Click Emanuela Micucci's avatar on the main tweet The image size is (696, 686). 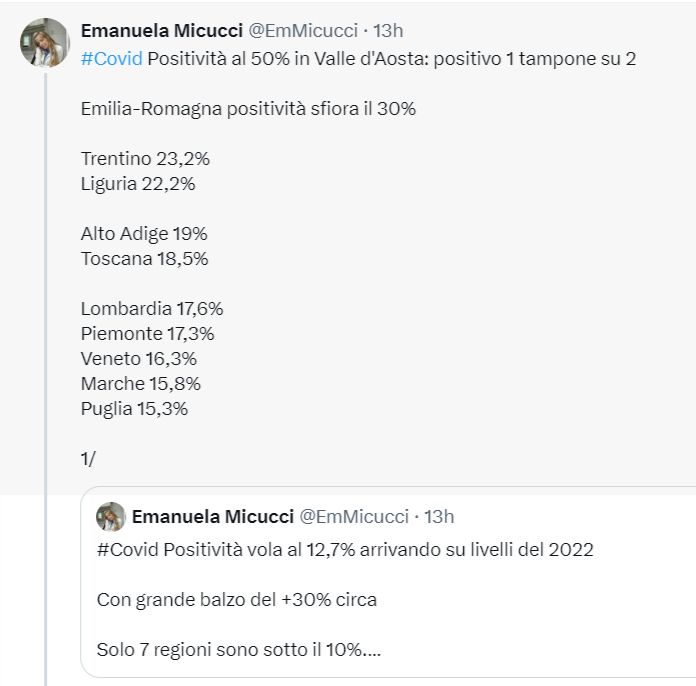tap(44, 42)
